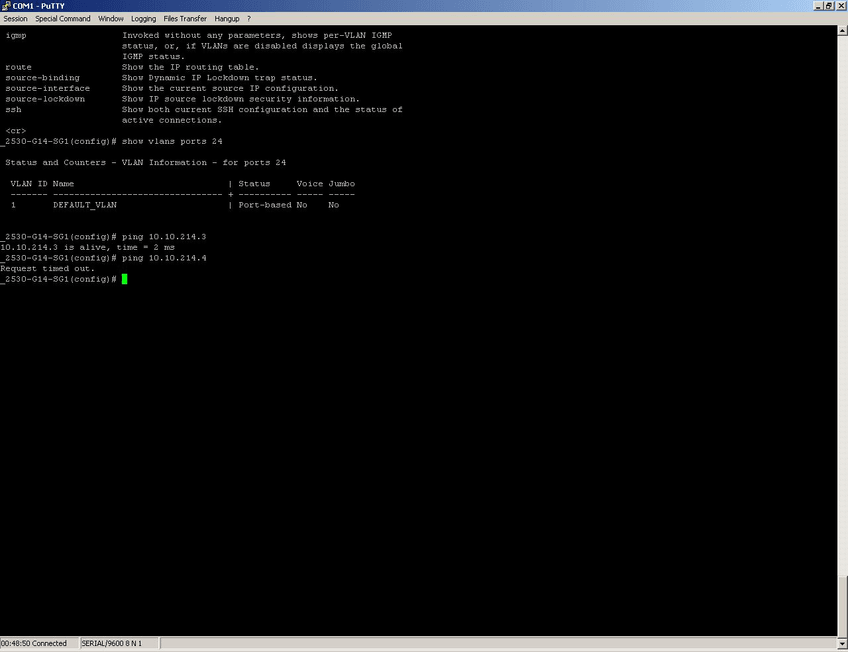Open the question mark help menu
The width and height of the screenshot is (848, 652).
[x=249, y=18]
